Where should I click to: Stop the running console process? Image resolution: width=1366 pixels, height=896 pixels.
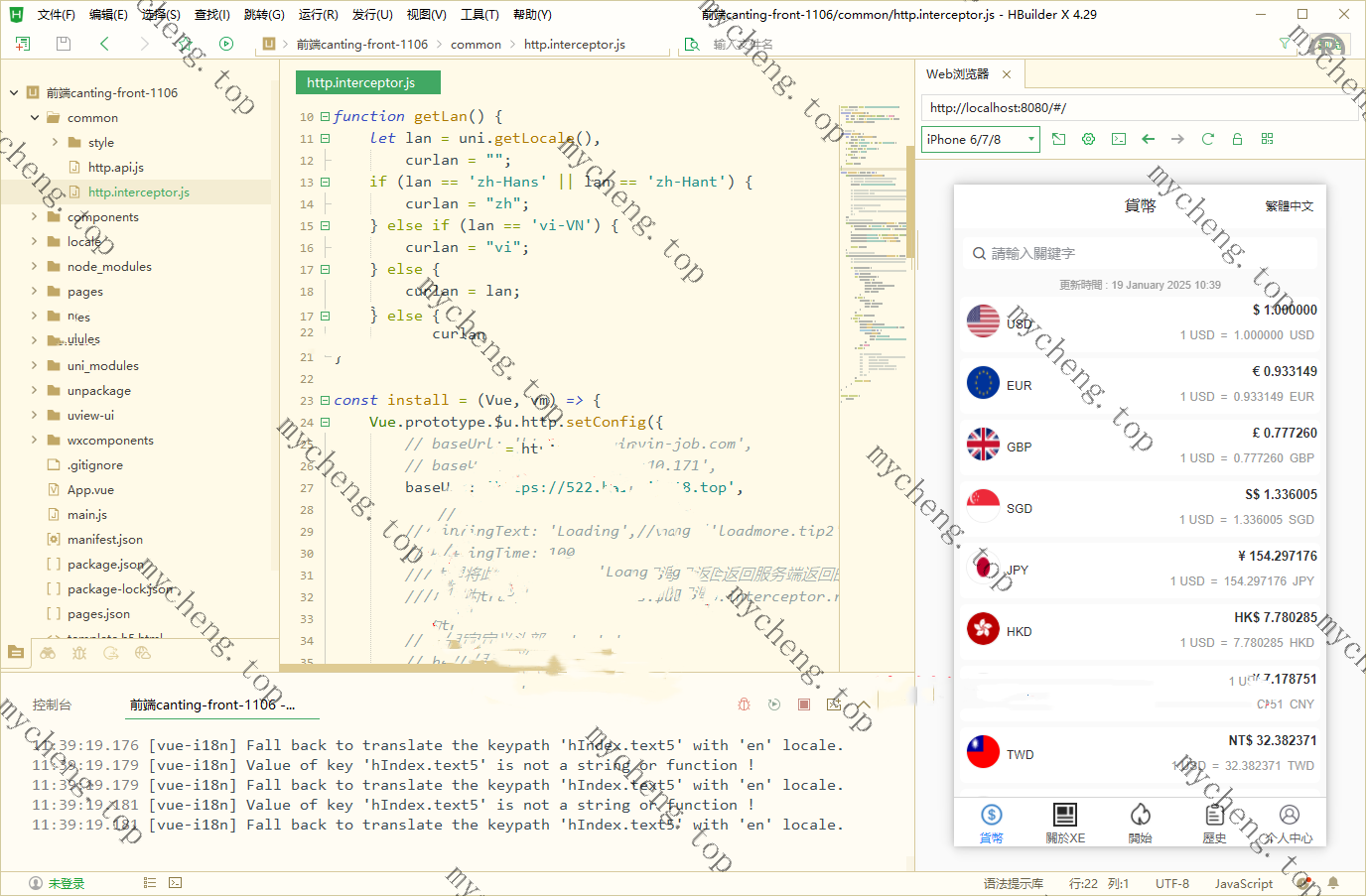pos(804,704)
